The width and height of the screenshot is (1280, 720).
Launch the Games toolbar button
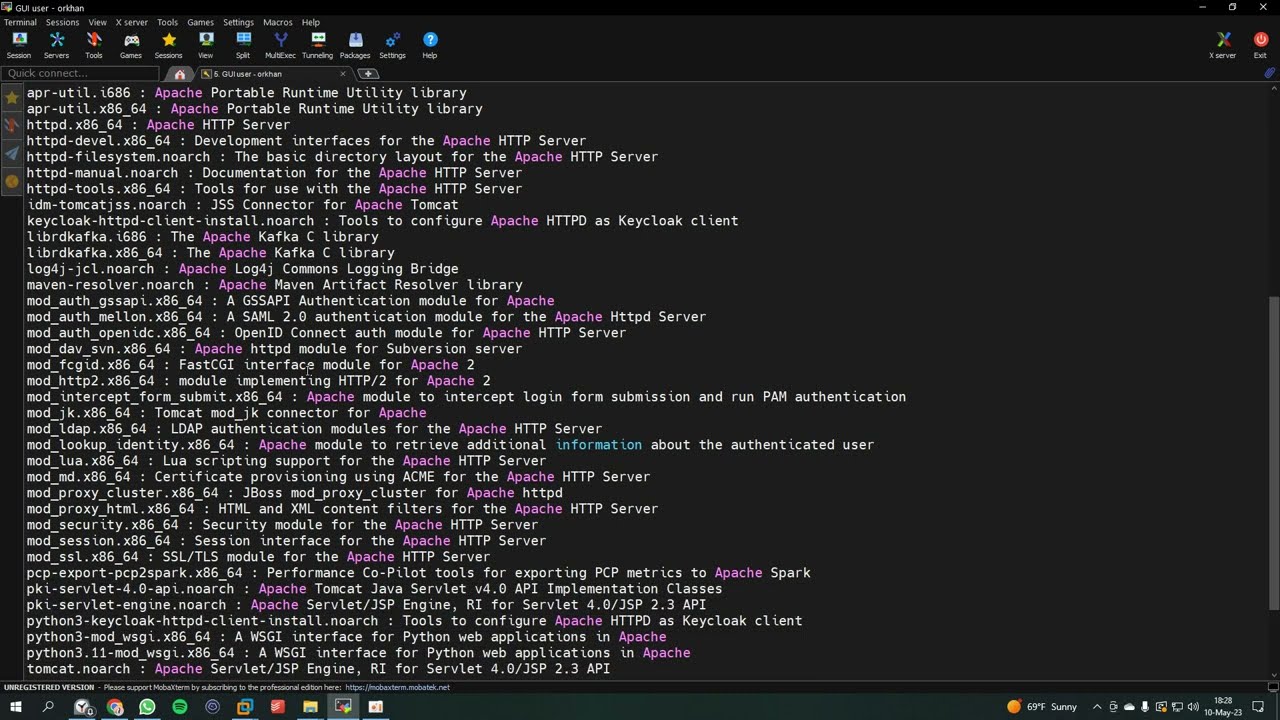pyautogui.click(x=131, y=45)
